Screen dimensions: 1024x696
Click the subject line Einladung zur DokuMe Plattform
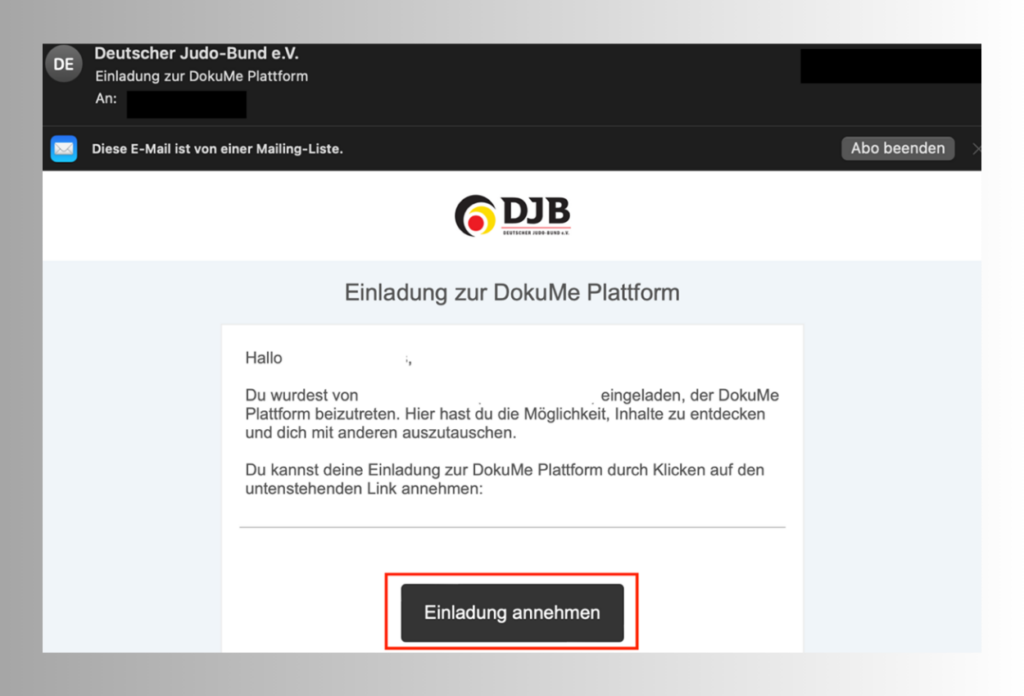[202, 76]
